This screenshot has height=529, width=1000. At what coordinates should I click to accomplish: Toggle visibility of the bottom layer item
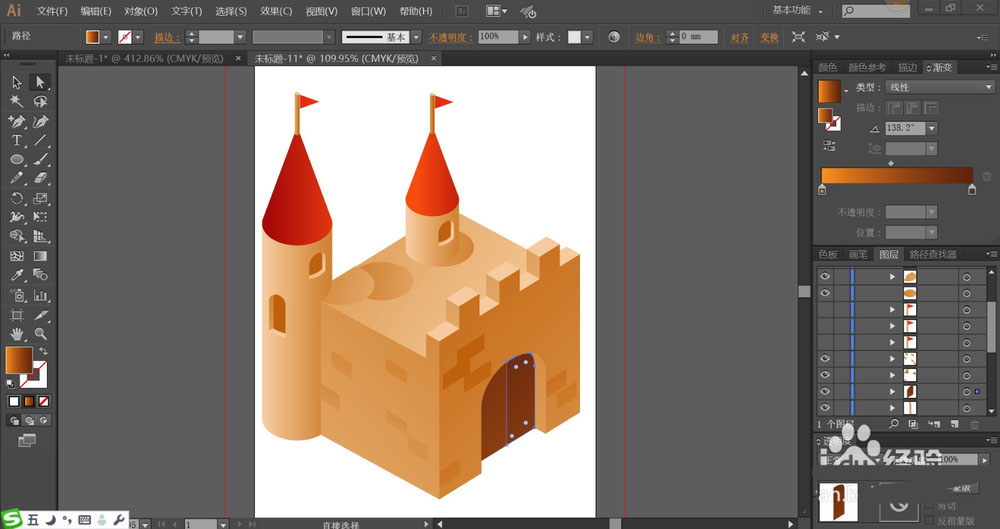tap(825, 408)
